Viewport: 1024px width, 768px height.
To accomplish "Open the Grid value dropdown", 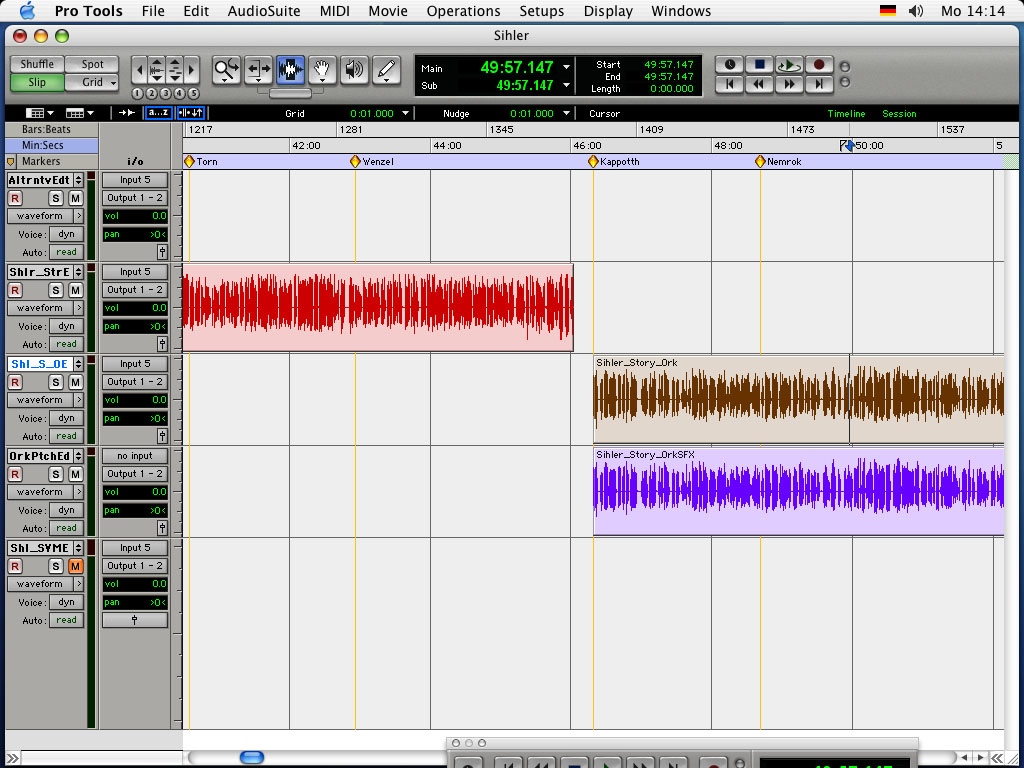I will tap(406, 113).
